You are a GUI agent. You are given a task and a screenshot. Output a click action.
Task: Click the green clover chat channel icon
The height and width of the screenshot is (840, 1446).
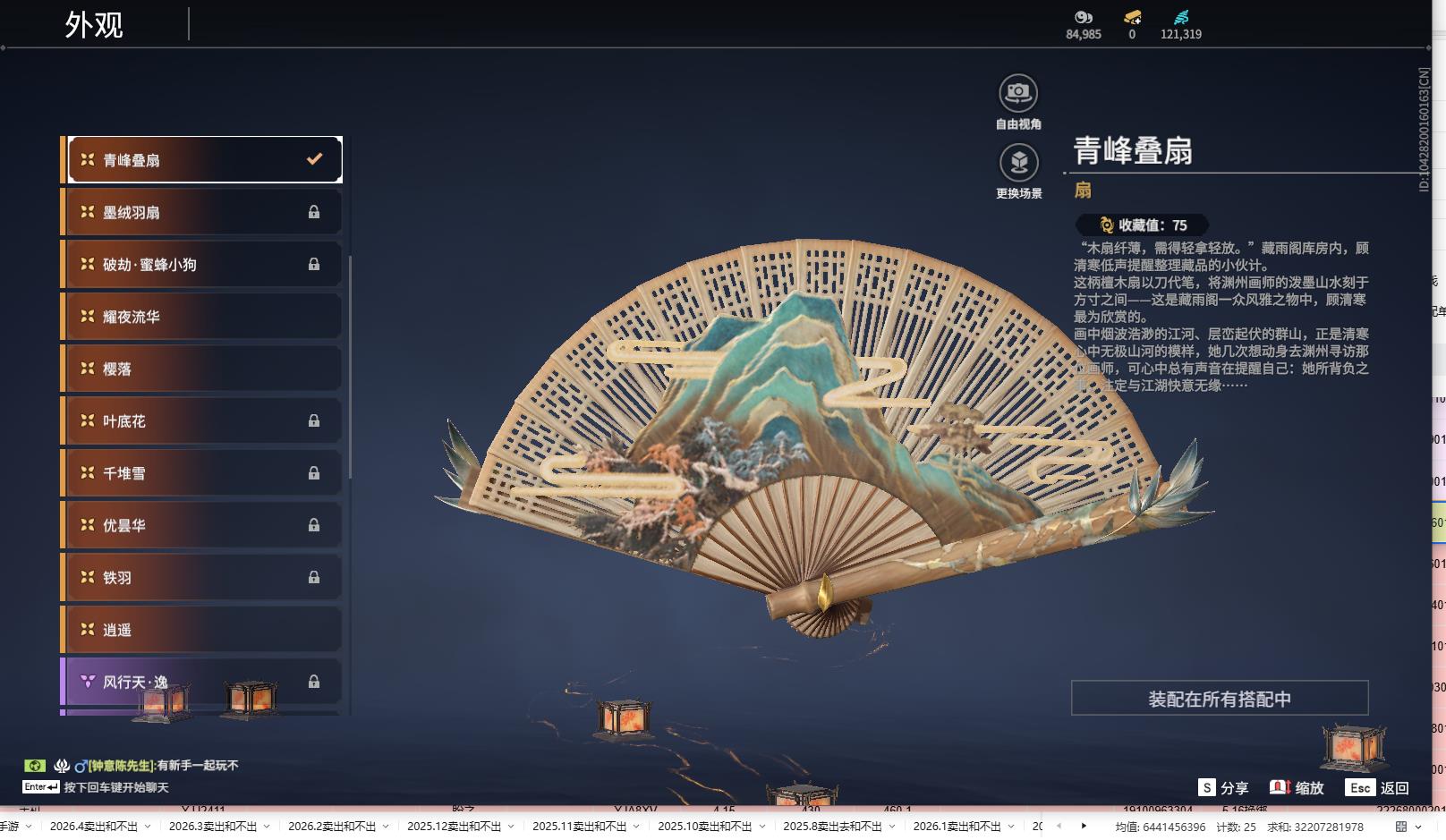pos(34,766)
